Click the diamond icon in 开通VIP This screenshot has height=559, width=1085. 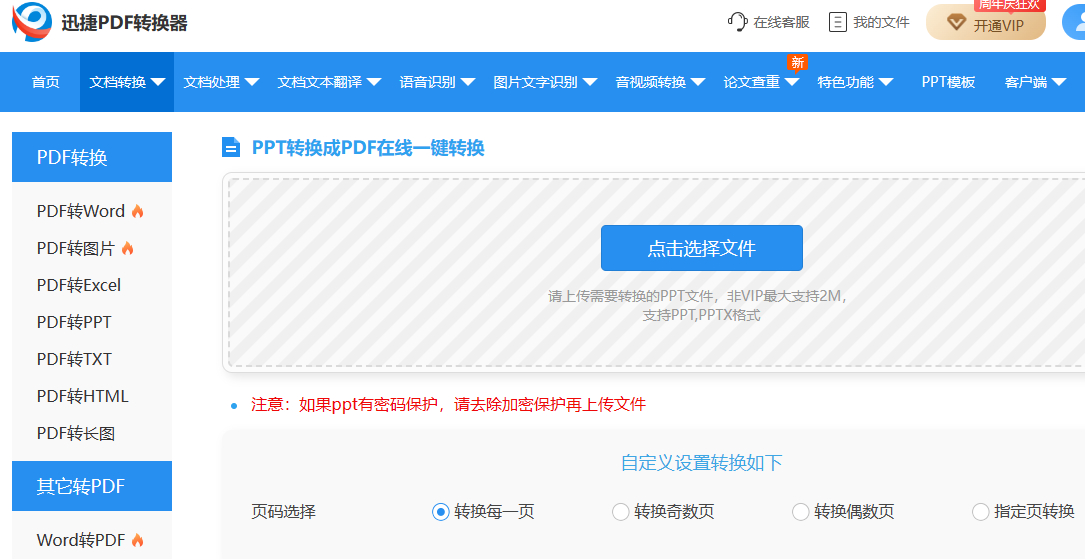[956, 24]
